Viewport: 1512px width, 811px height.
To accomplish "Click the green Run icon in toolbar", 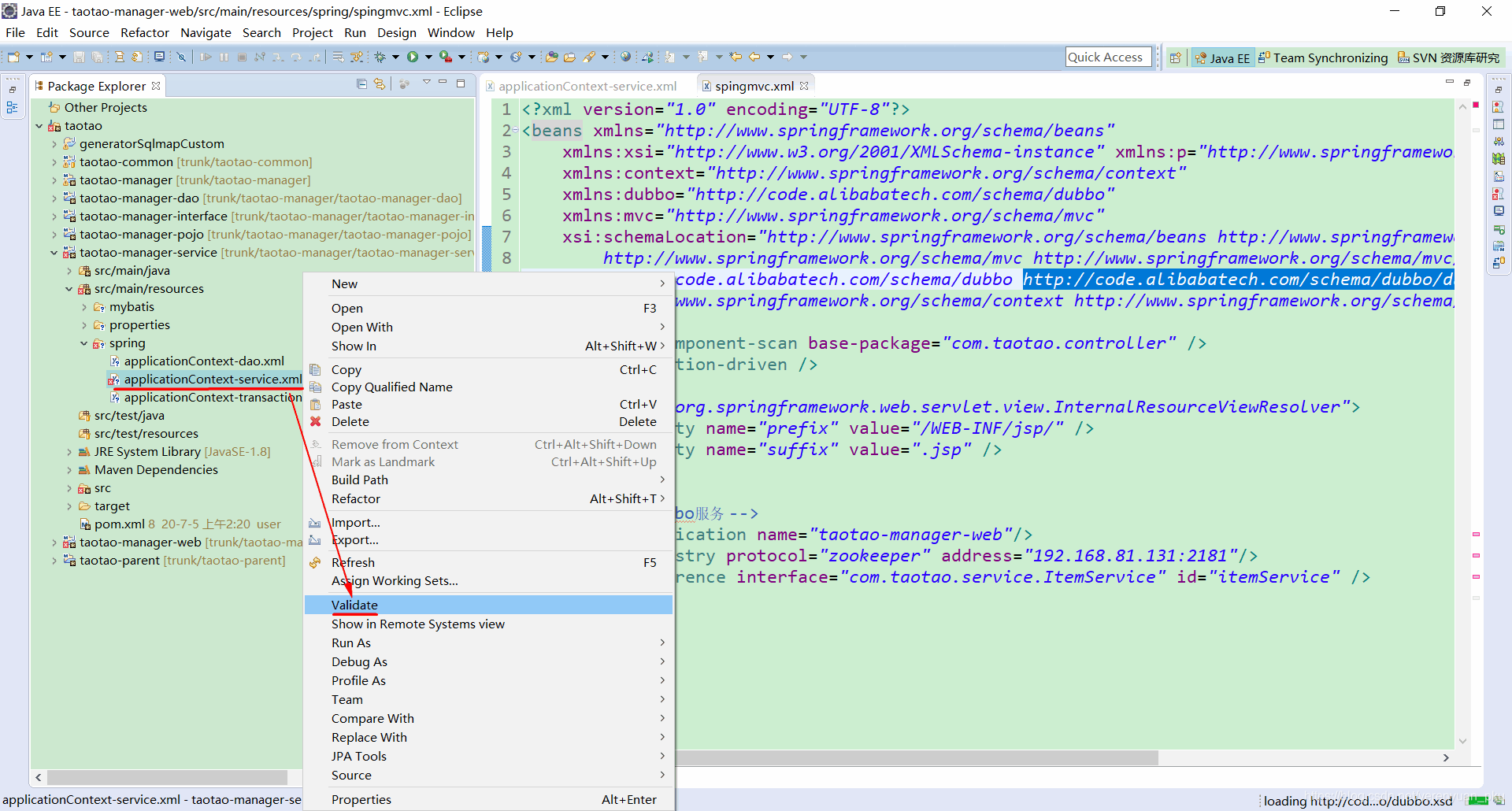I will (412, 57).
